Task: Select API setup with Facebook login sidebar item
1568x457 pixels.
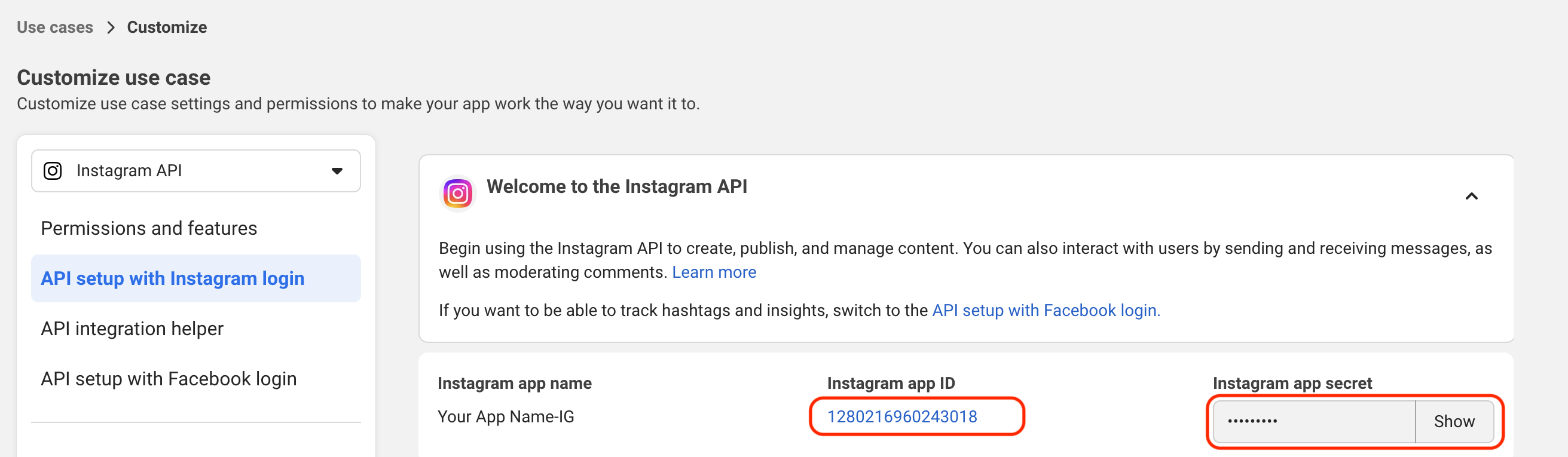Action: pyautogui.click(x=169, y=379)
